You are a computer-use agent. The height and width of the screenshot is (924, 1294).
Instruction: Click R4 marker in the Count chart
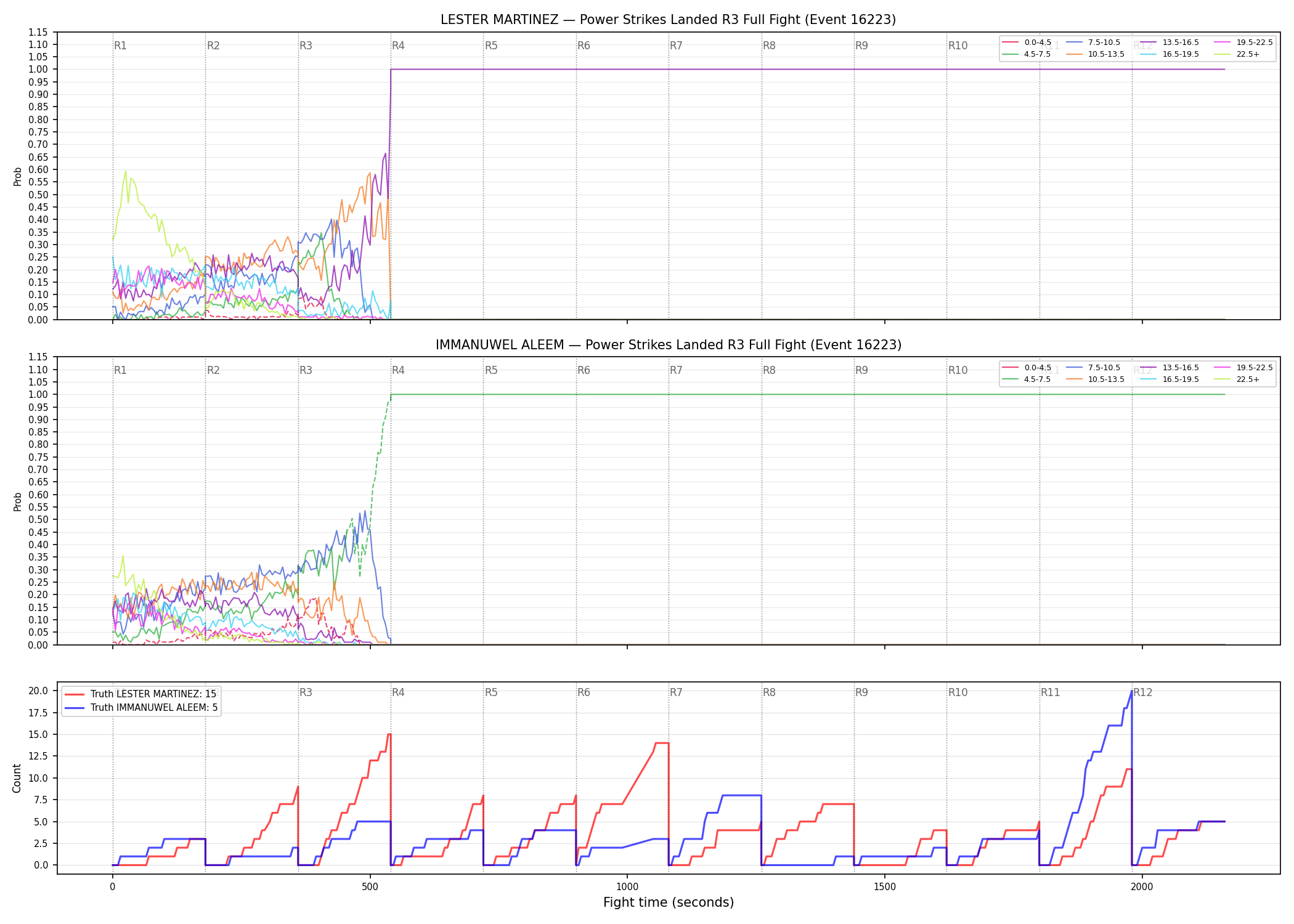point(399,692)
